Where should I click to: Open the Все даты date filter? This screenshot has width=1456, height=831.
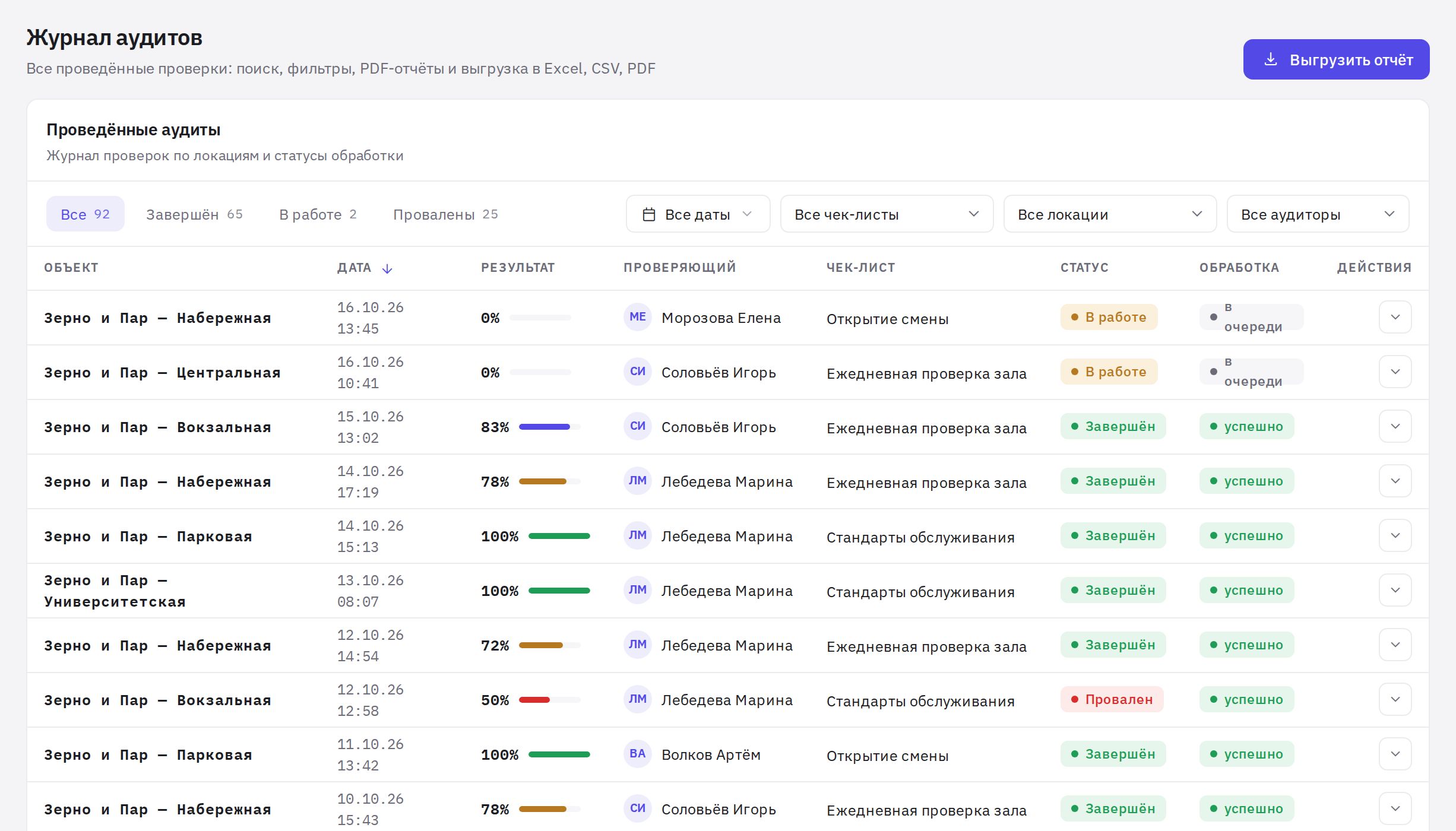[698, 214]
